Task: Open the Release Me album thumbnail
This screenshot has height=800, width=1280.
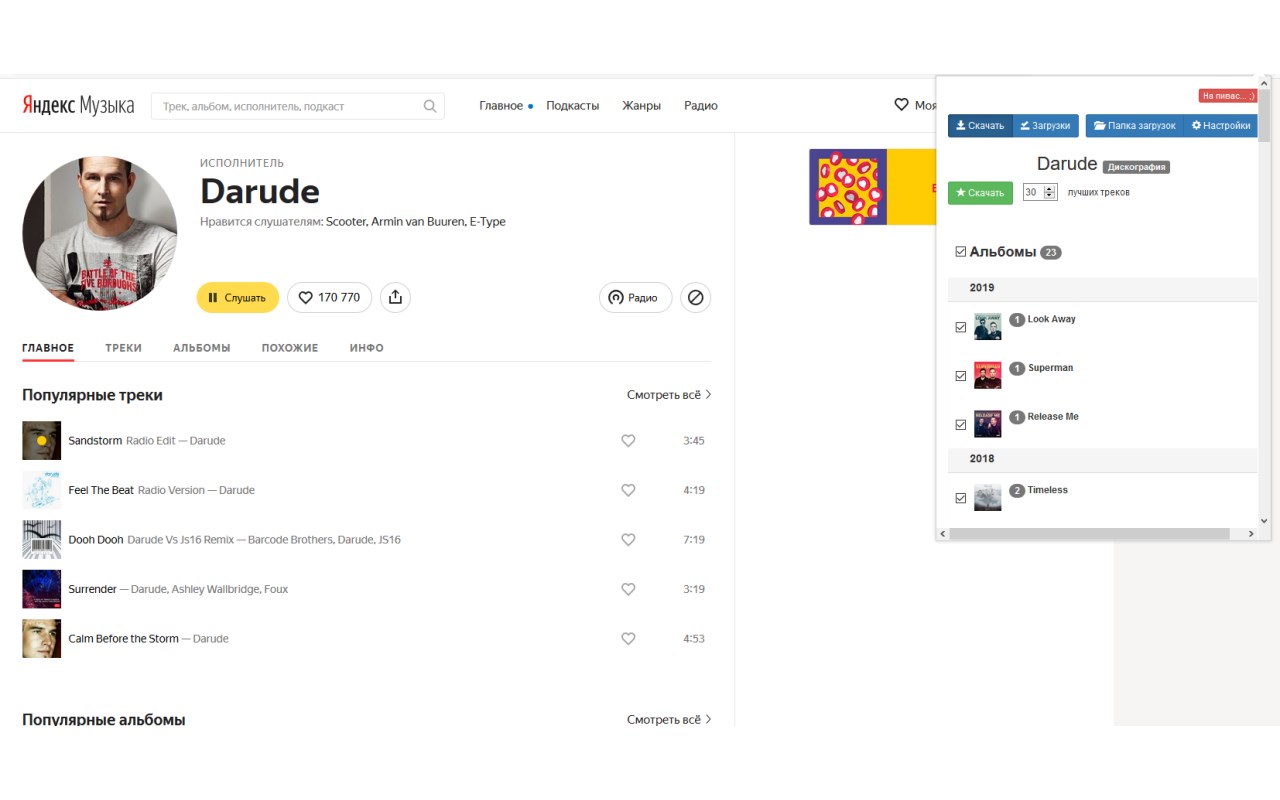Action: click(987, 424)
